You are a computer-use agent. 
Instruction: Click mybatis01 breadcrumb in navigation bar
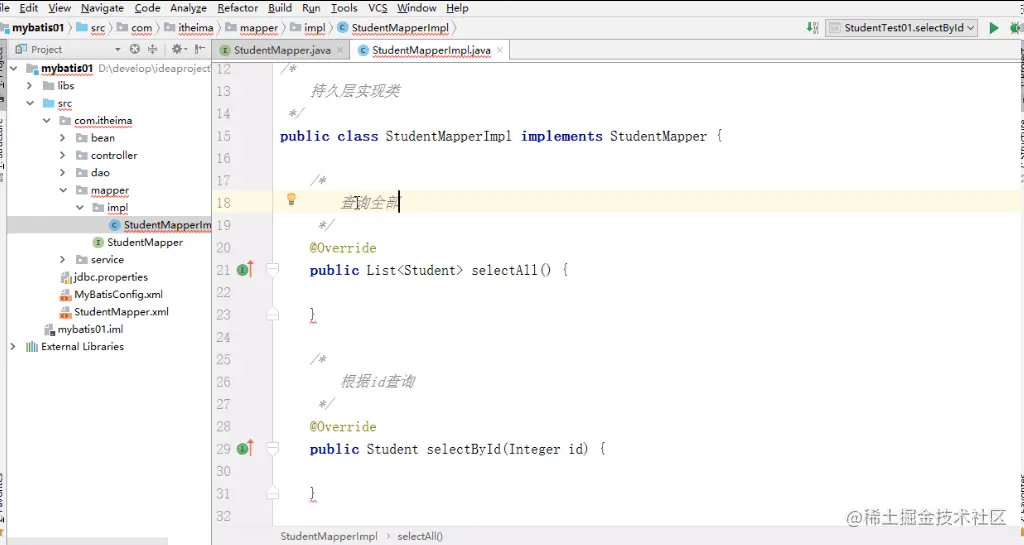pyautogui.click(x=33, y=27)
